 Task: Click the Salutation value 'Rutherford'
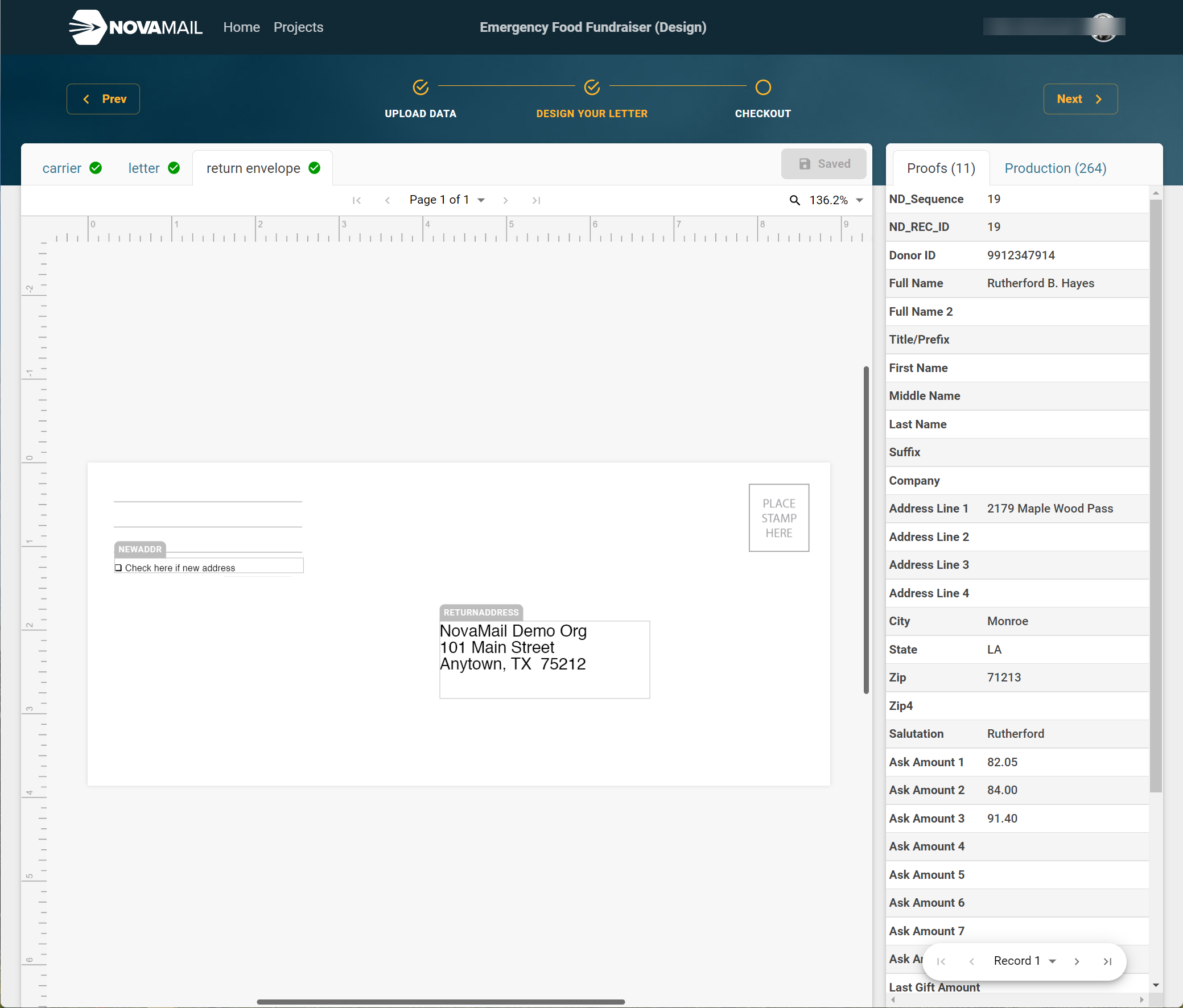pyautogui.click(x=1015, y=733)
